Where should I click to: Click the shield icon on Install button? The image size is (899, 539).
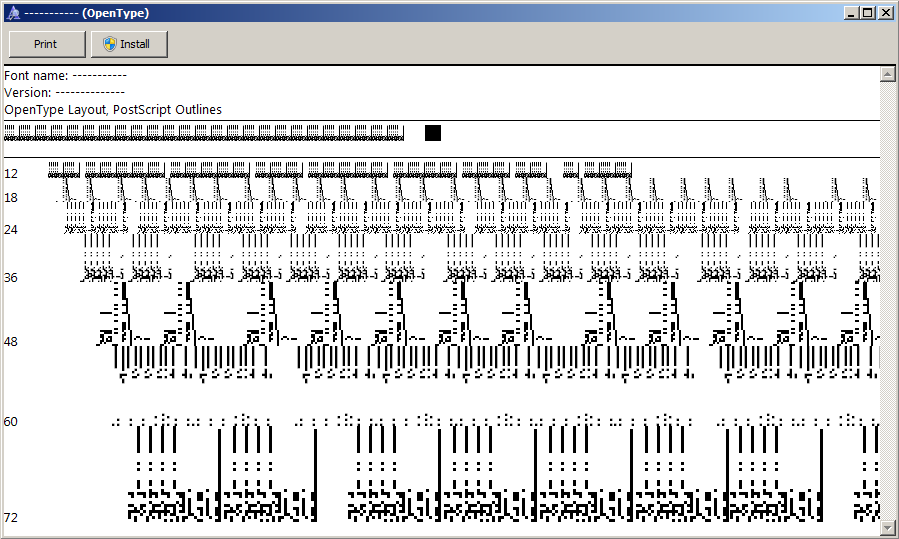click(110, 44)
